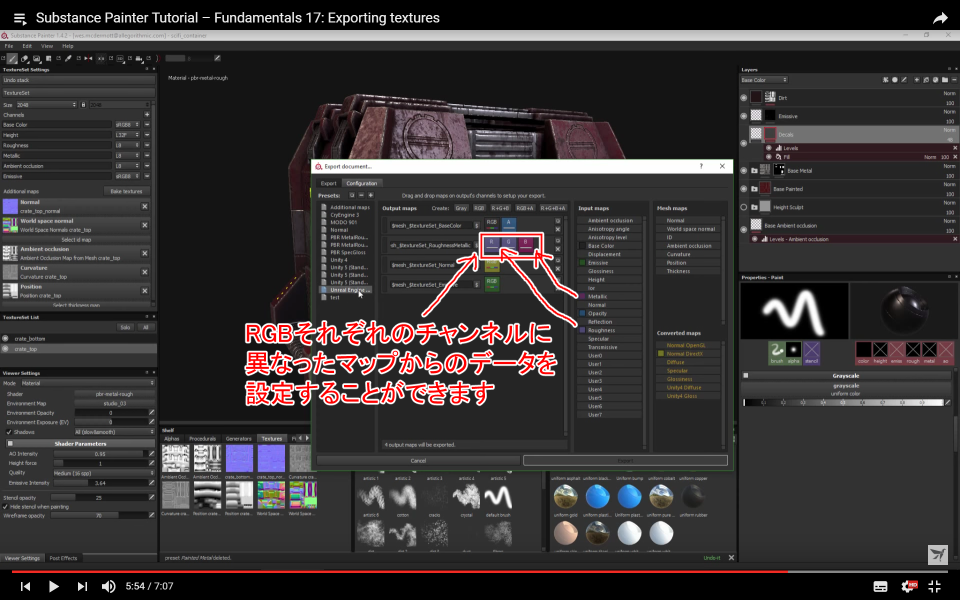Hide the Base Ambient occlusion layer
Image resolution: width=960 pixels, height=600 pixels.
(x=744, y=230)
